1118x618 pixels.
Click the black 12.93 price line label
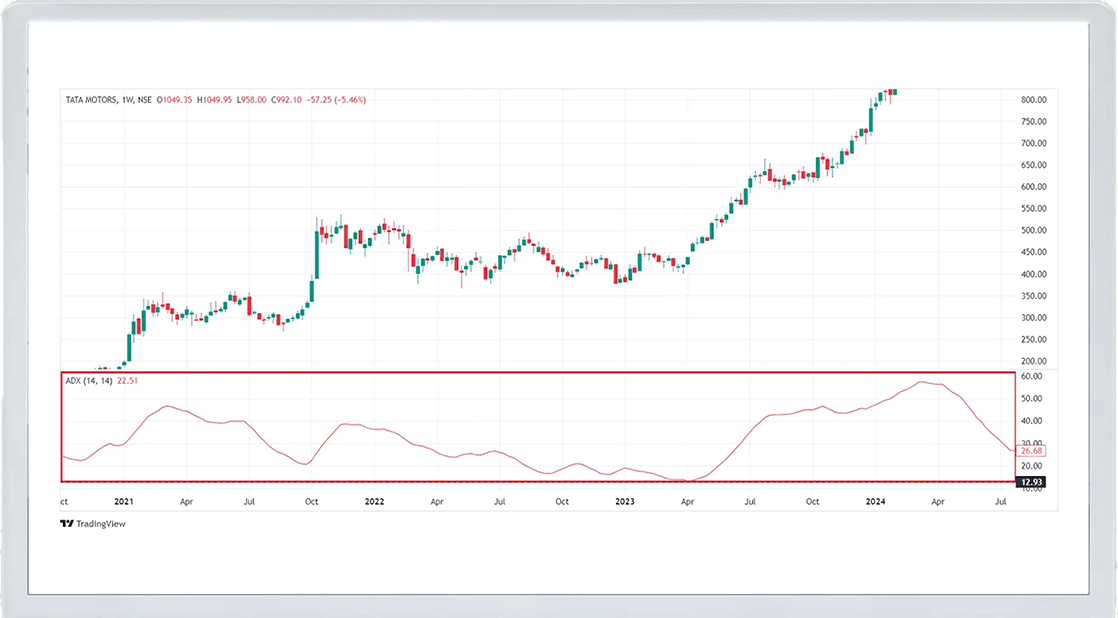click(x=1032, y=483)
